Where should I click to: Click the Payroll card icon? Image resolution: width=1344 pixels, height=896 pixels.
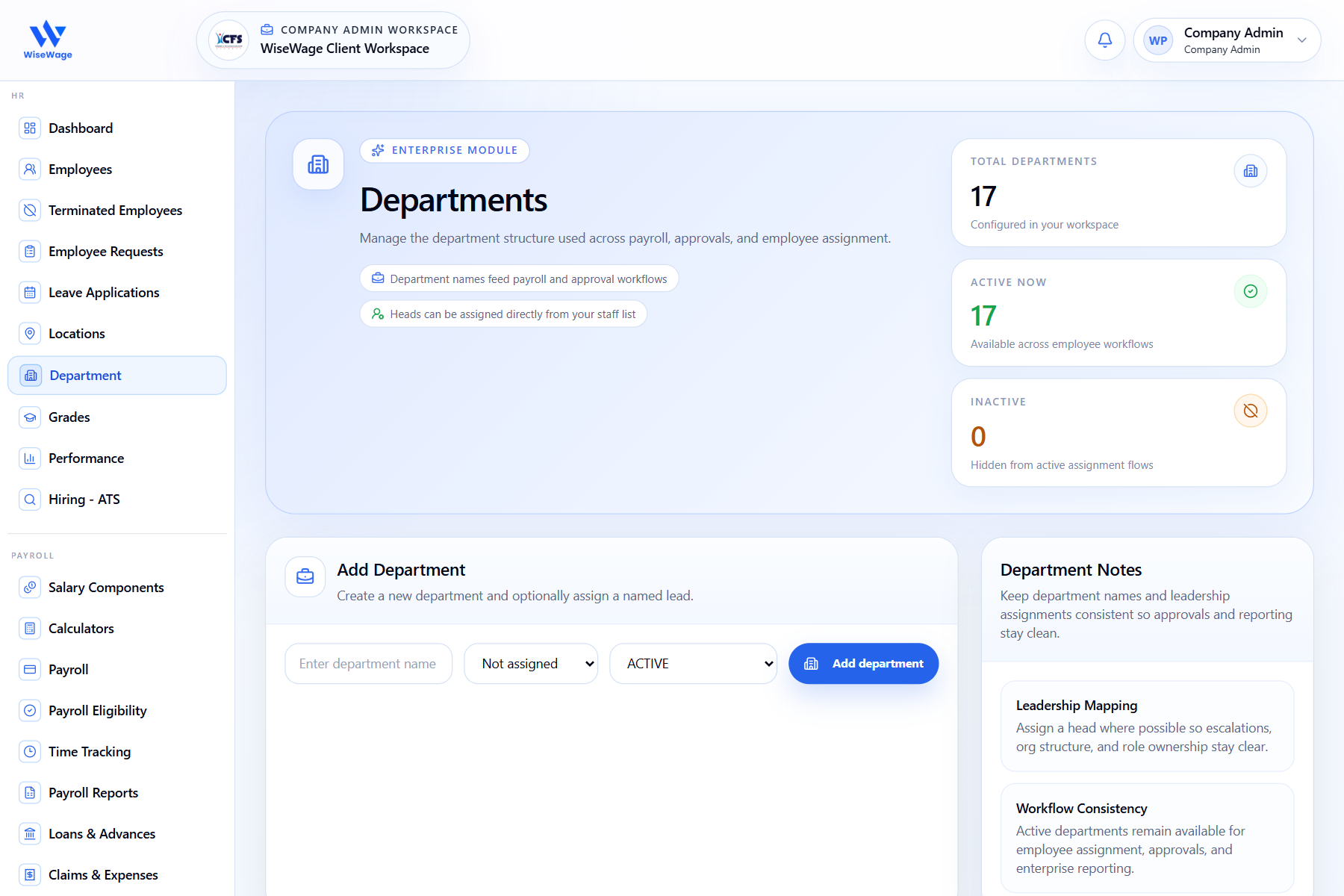point(30,670)
